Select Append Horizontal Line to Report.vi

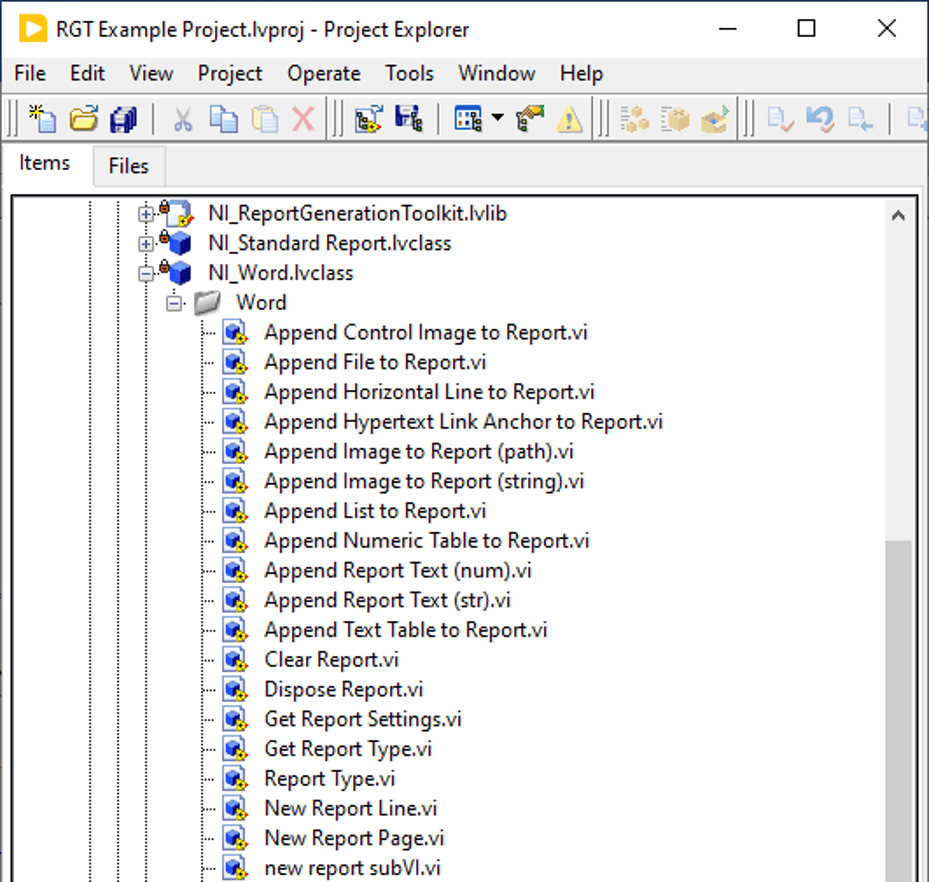pyautogui.click(x=429, y=392)
